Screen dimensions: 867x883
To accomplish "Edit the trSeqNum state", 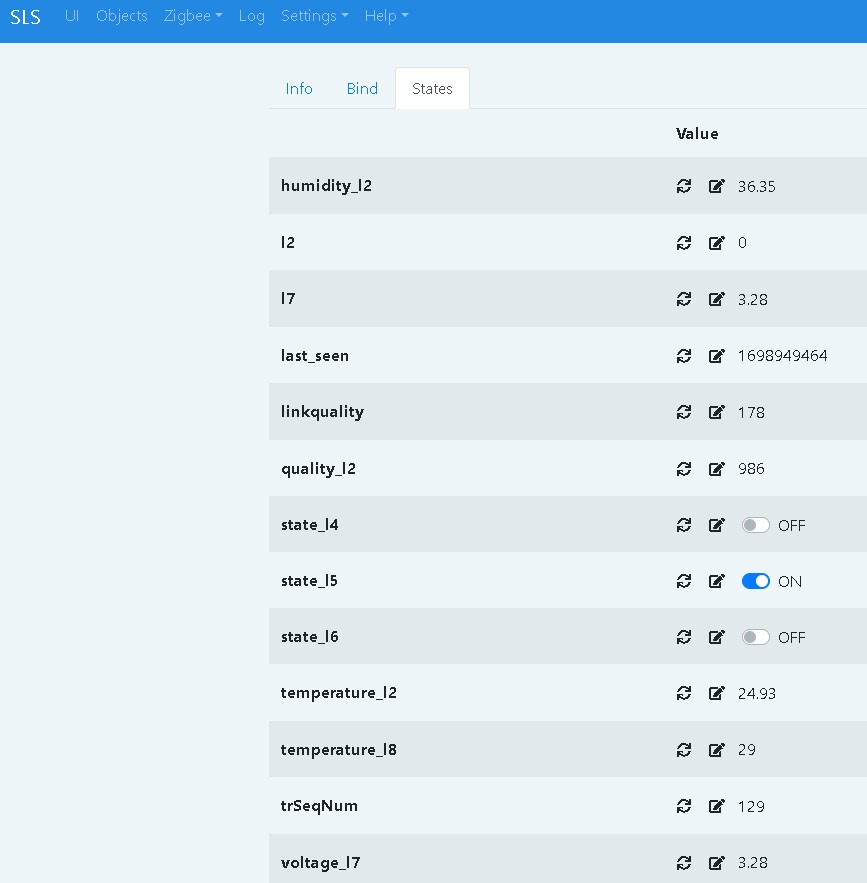I will point(716,806).
